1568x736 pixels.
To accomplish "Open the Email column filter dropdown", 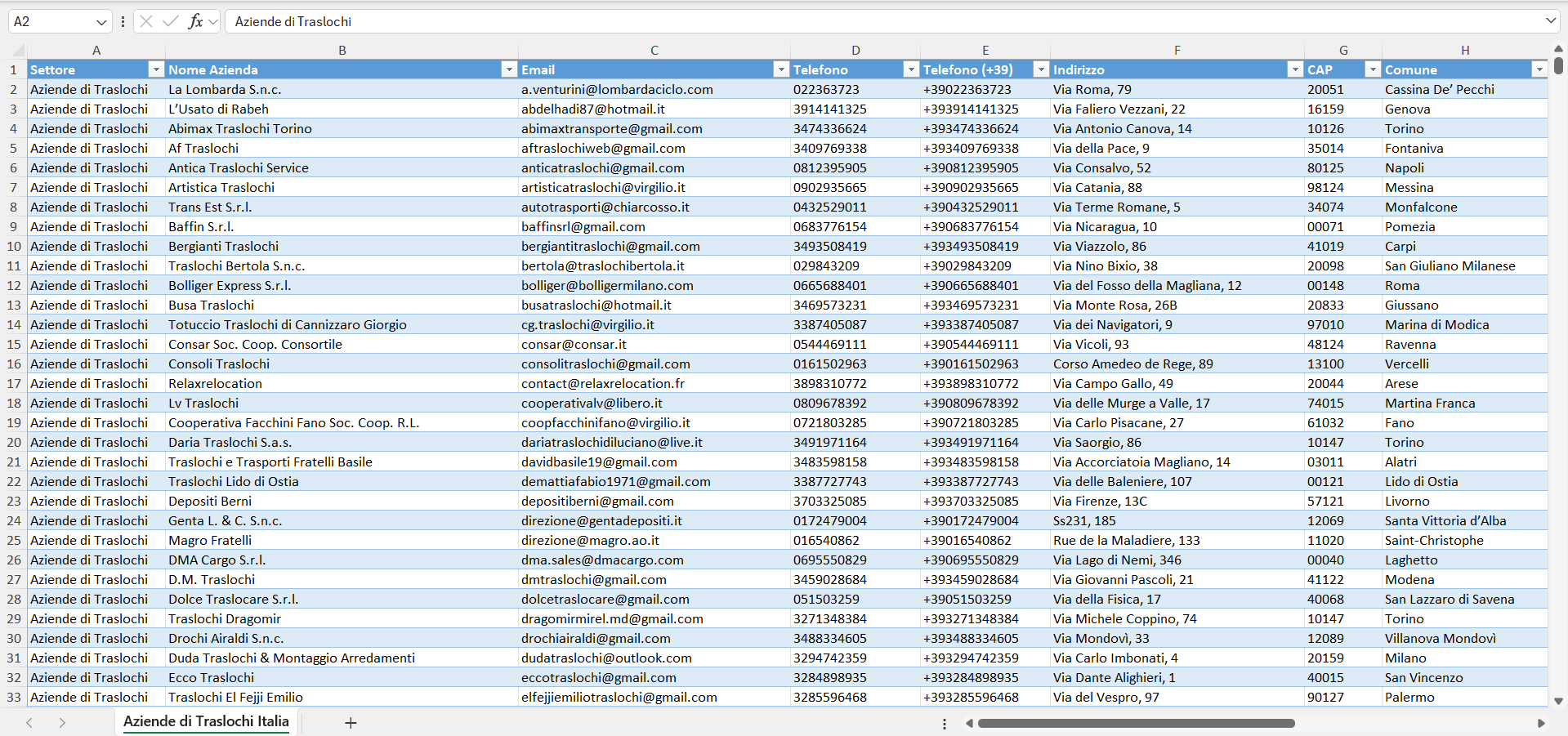I will (x=780, y=69).
